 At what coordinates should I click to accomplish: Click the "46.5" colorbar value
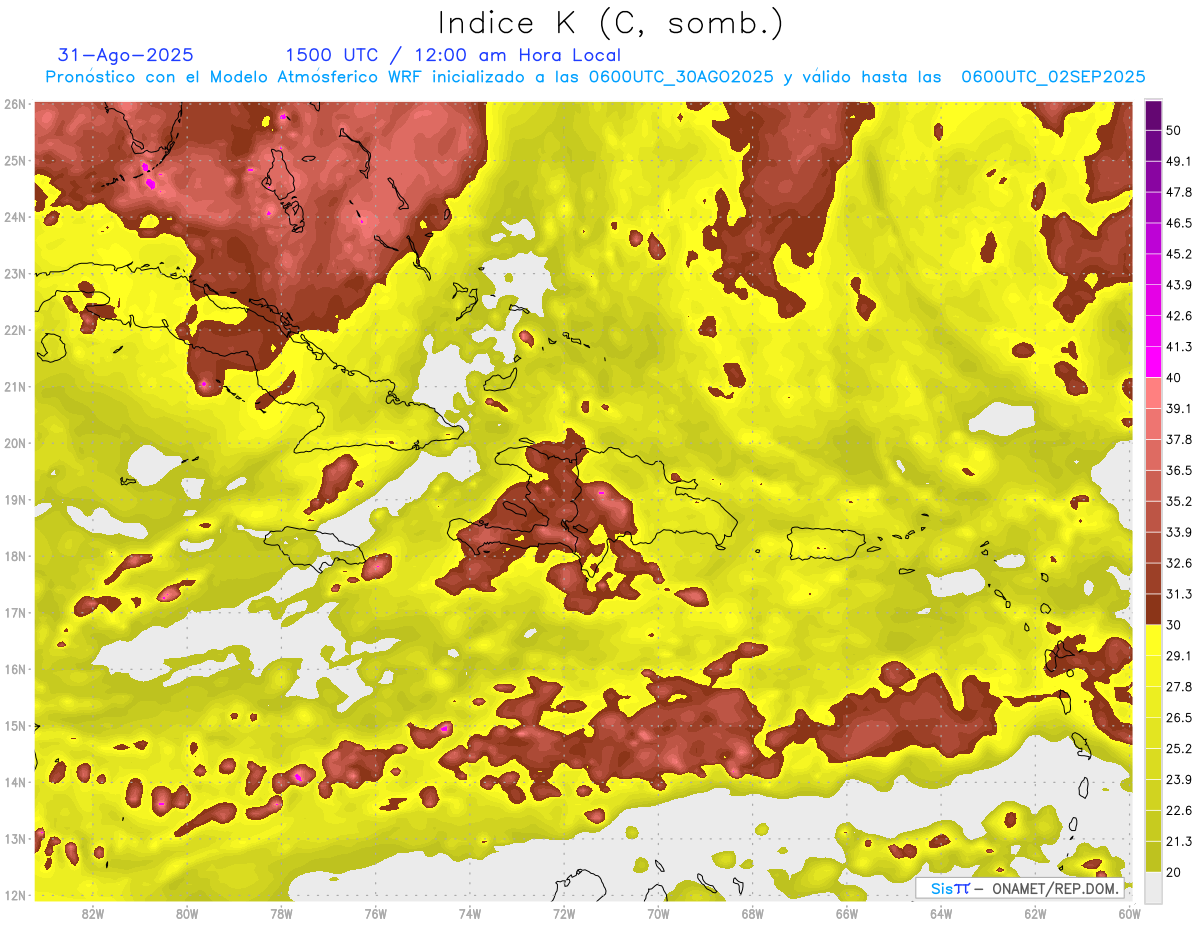click(1178, 223)
